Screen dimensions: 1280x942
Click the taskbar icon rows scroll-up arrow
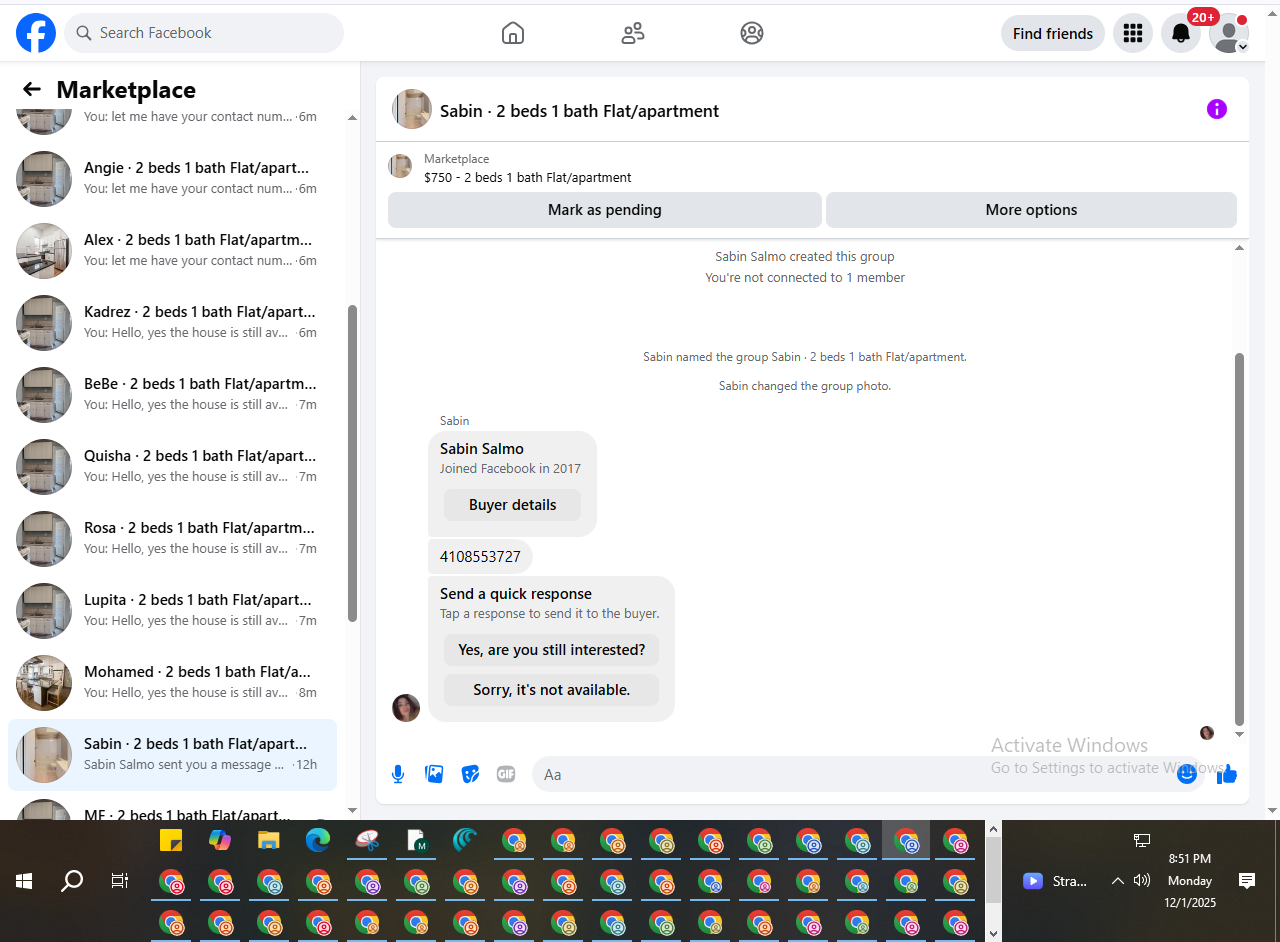click(992, 829)
